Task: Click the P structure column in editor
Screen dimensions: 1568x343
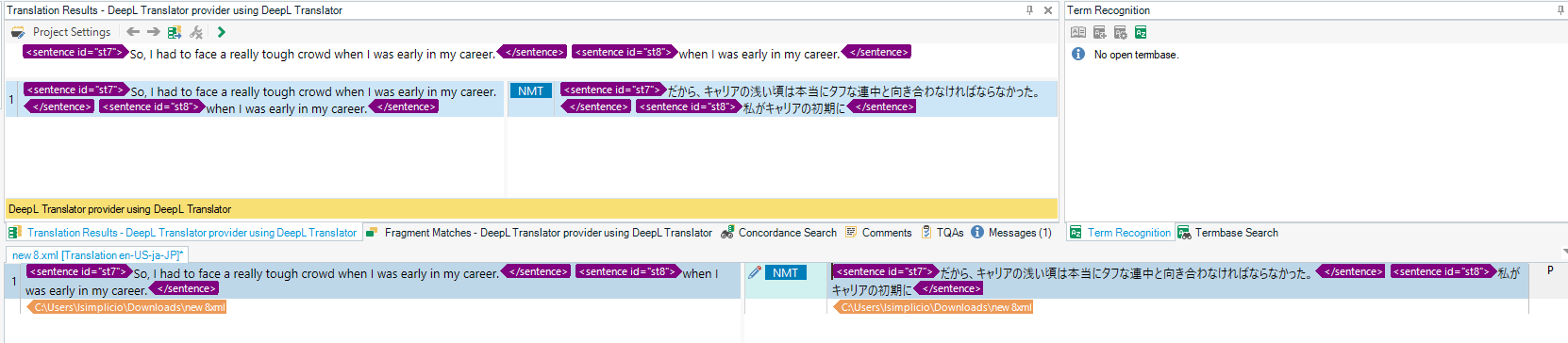Action: pos(1549,270)
